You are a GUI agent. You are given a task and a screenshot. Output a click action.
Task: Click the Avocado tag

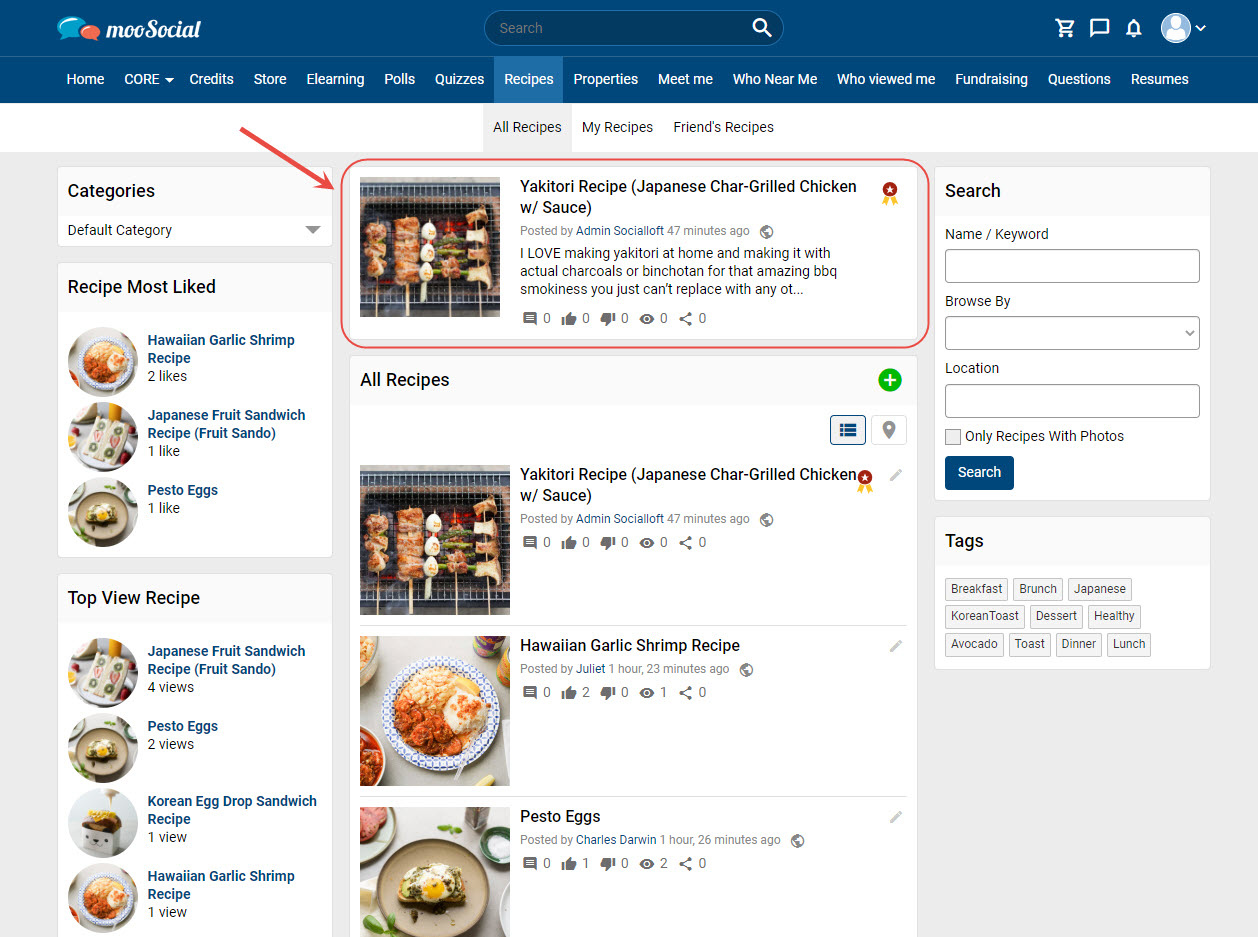(974, 644)
